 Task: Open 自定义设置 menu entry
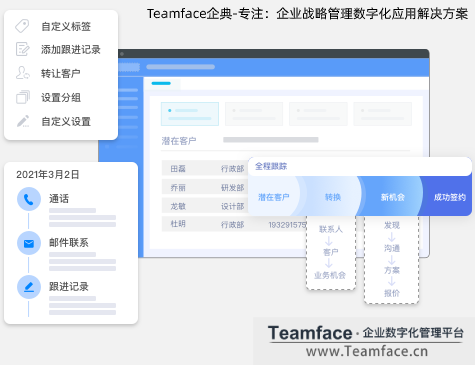pyautogui.click(x=66, y=122)
